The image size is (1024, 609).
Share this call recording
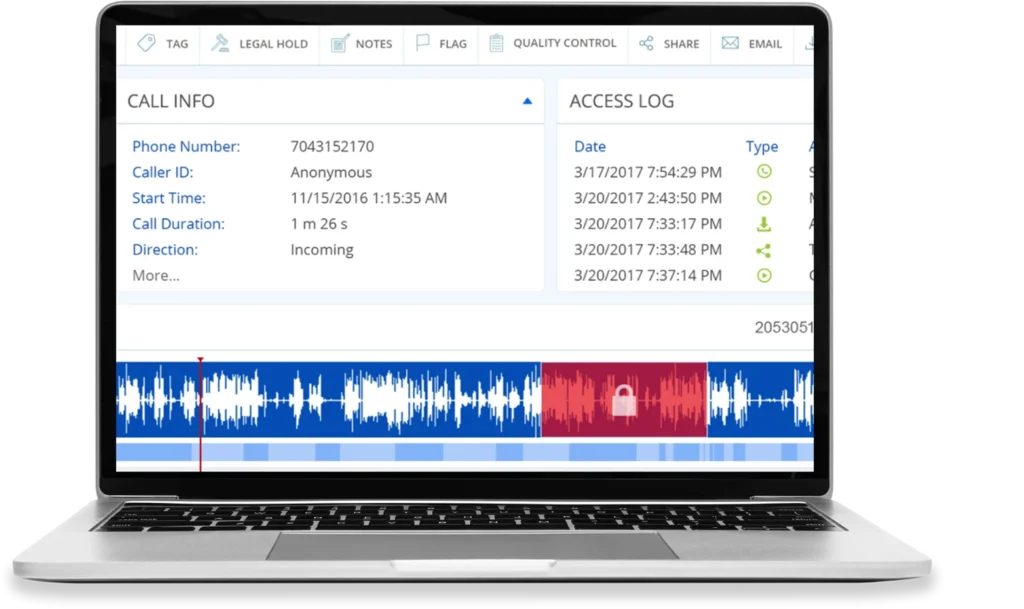tap(668, 43)
